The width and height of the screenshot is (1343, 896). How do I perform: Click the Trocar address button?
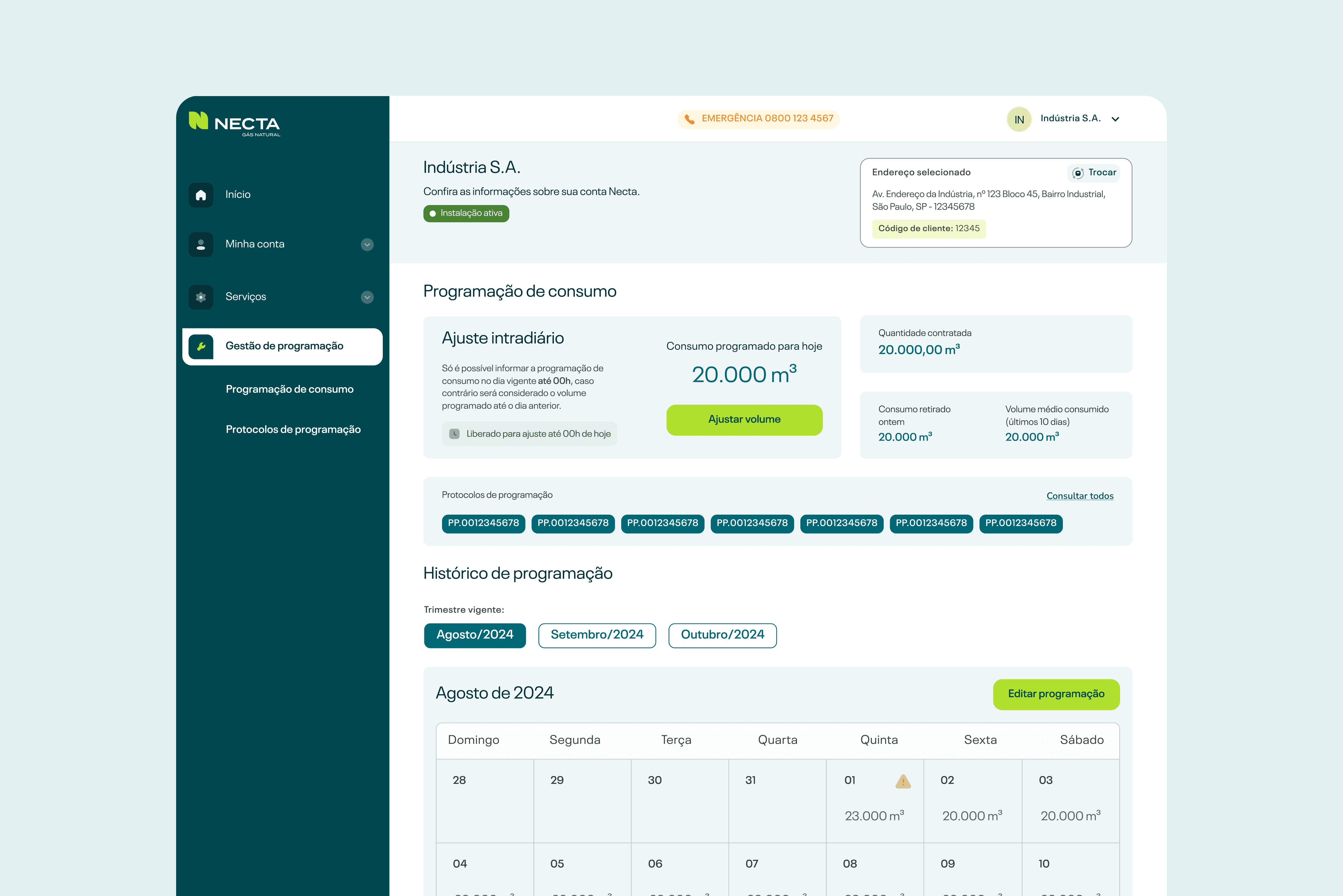click(1094, 173)
